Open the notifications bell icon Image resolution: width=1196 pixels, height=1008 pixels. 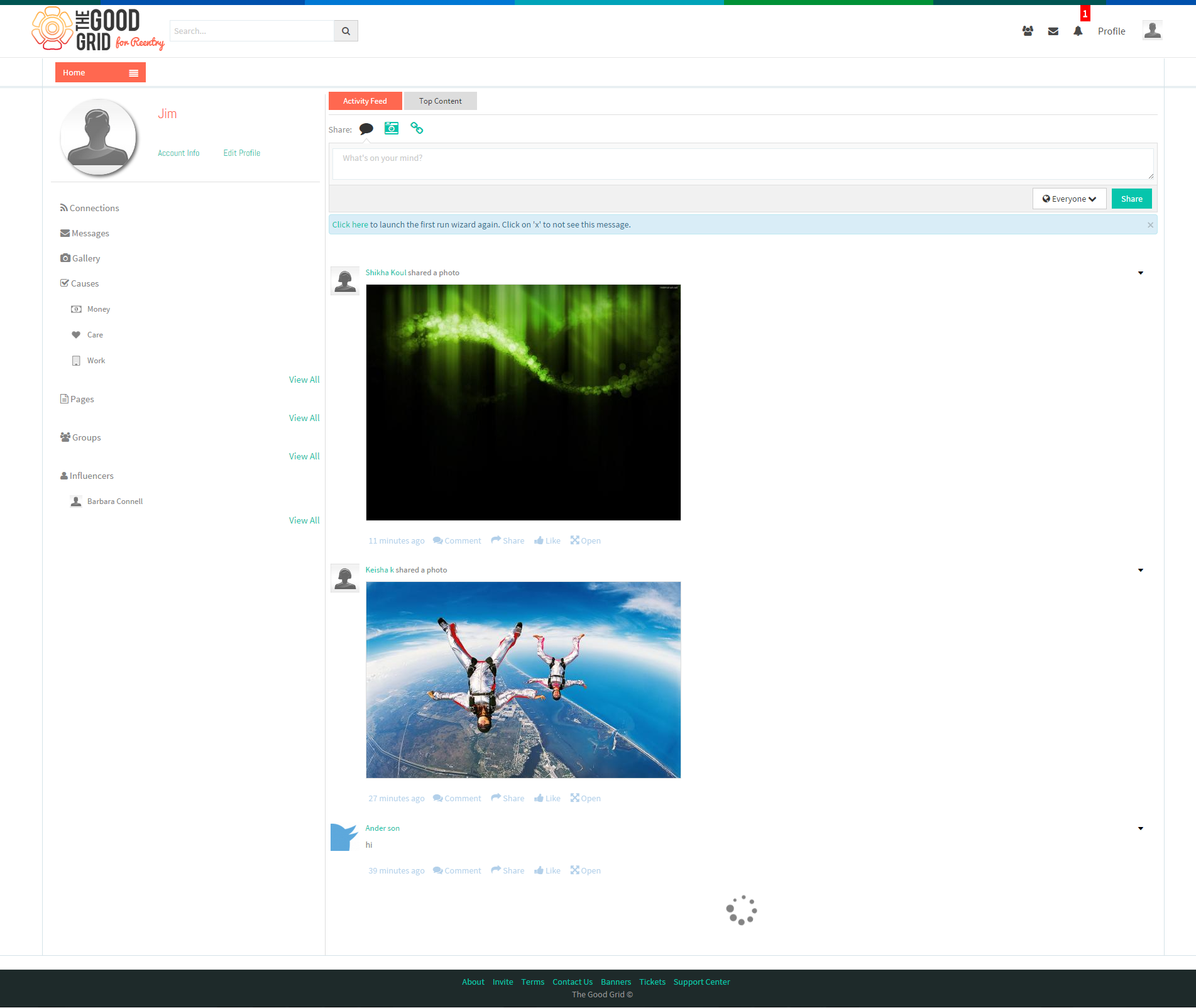1078,31
